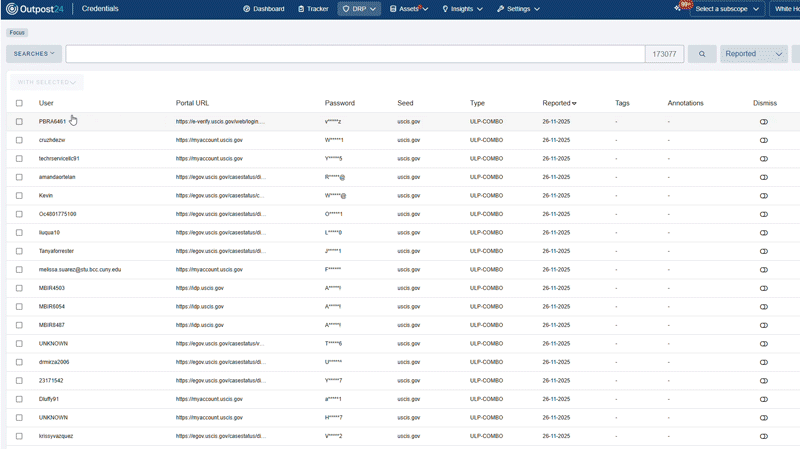
Task: Open the Reported filter dropdown
Action: [753, 54]
